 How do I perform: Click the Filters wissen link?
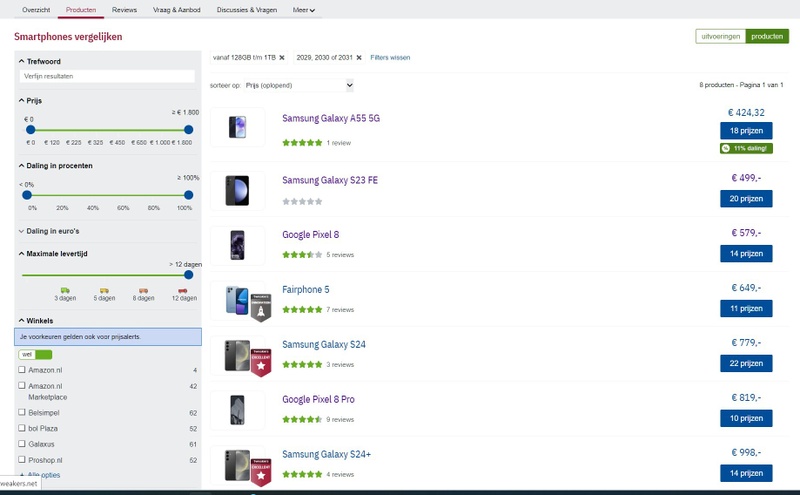pyautogui.click(x=390, y=58)
